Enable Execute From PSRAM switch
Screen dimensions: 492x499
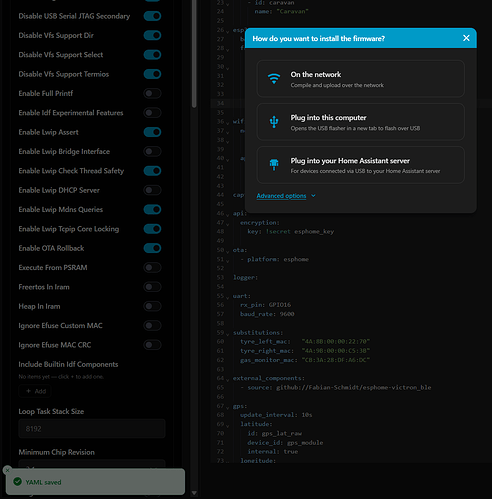click(152, 267)
